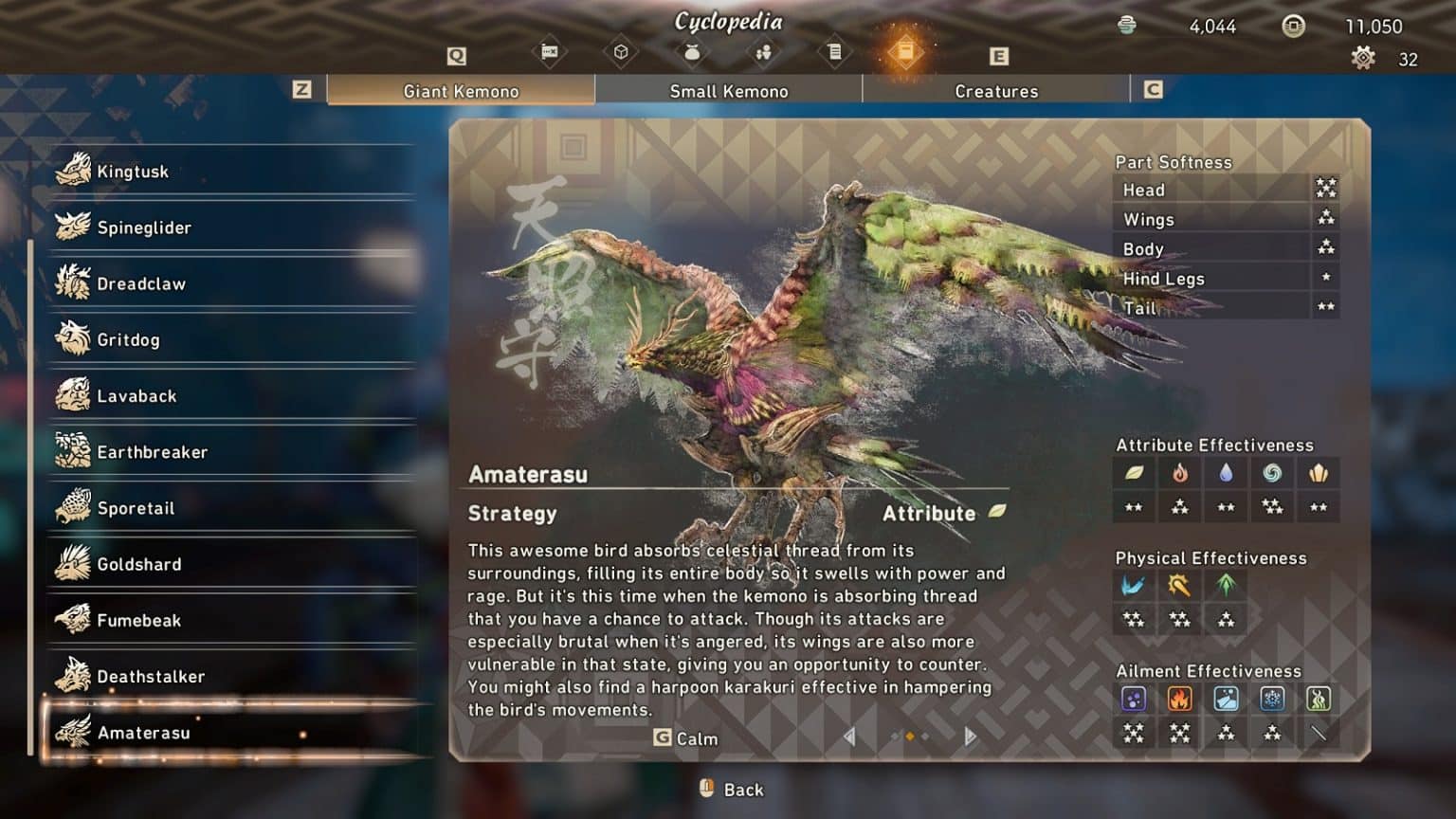
Task: Click the list scrollbar on left edge
Action: tap(30, 499)
